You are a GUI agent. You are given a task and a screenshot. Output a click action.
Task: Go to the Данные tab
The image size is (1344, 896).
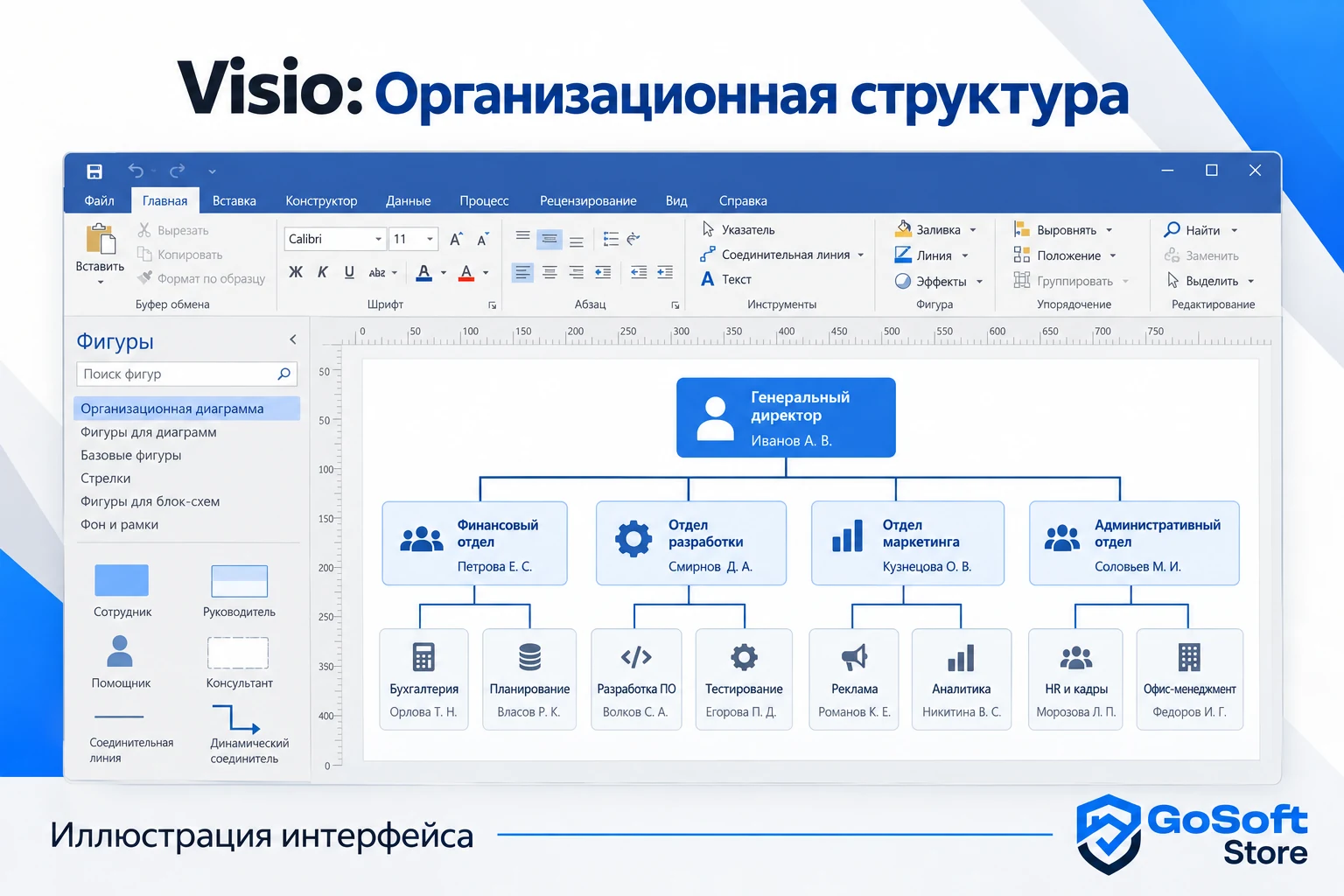click(409, 200)
